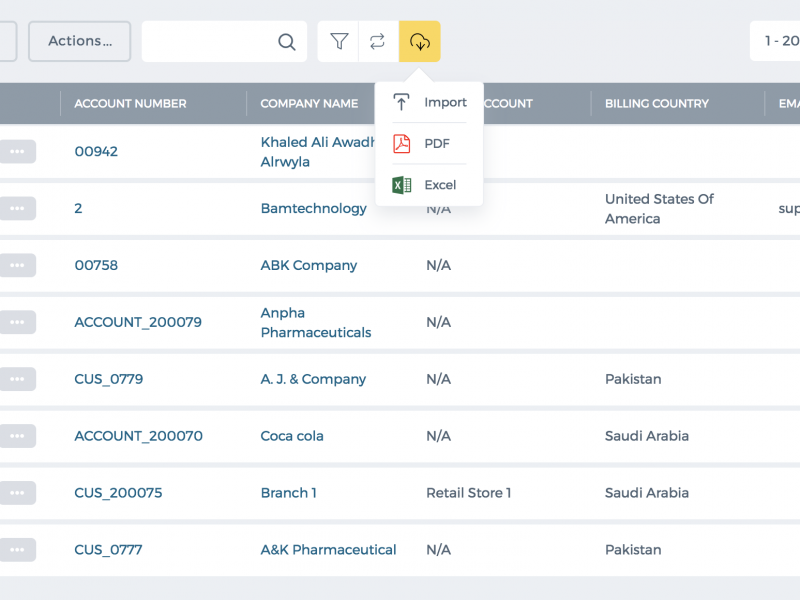Open ABK Company link

(x=309, y=265)
